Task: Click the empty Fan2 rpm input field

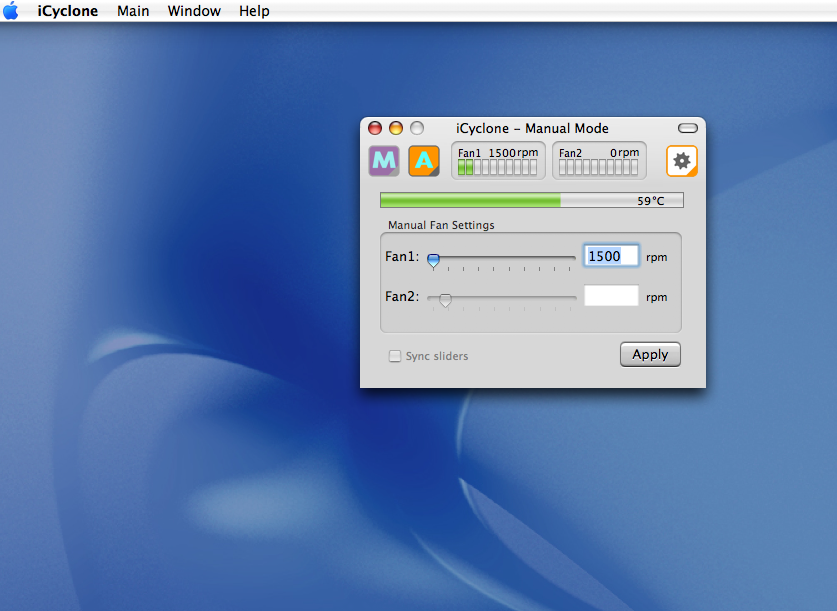Action: 611,296
